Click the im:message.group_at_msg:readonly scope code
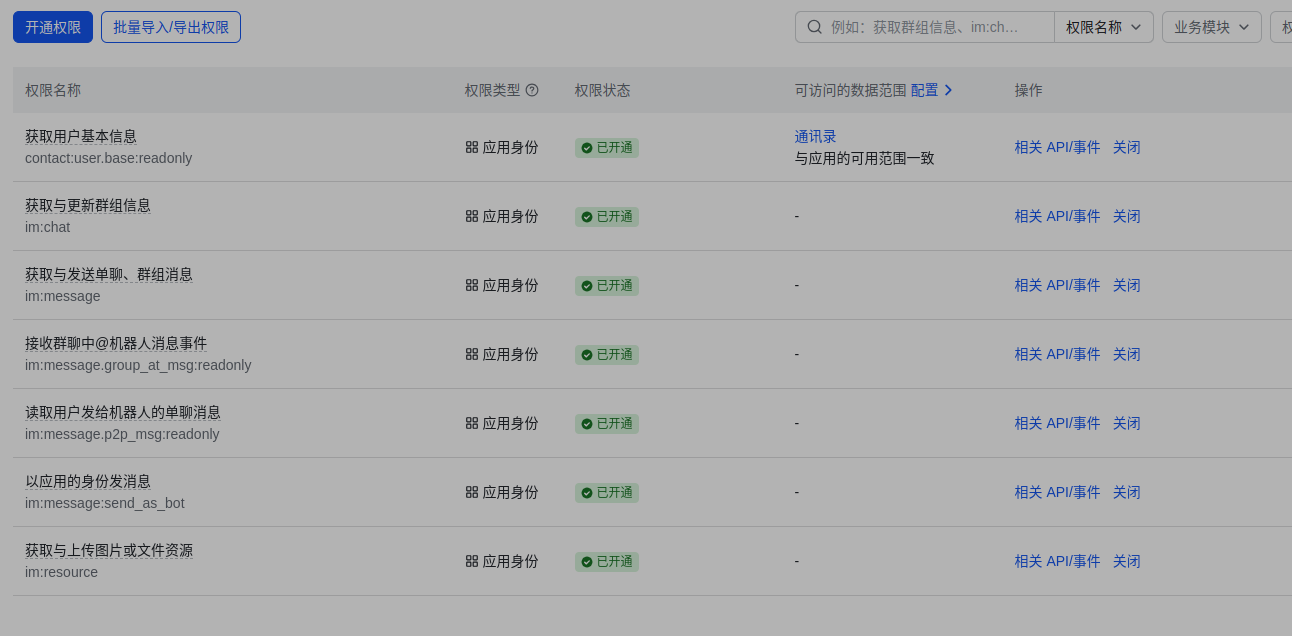The image size is (1292, 636). (138, 365)
